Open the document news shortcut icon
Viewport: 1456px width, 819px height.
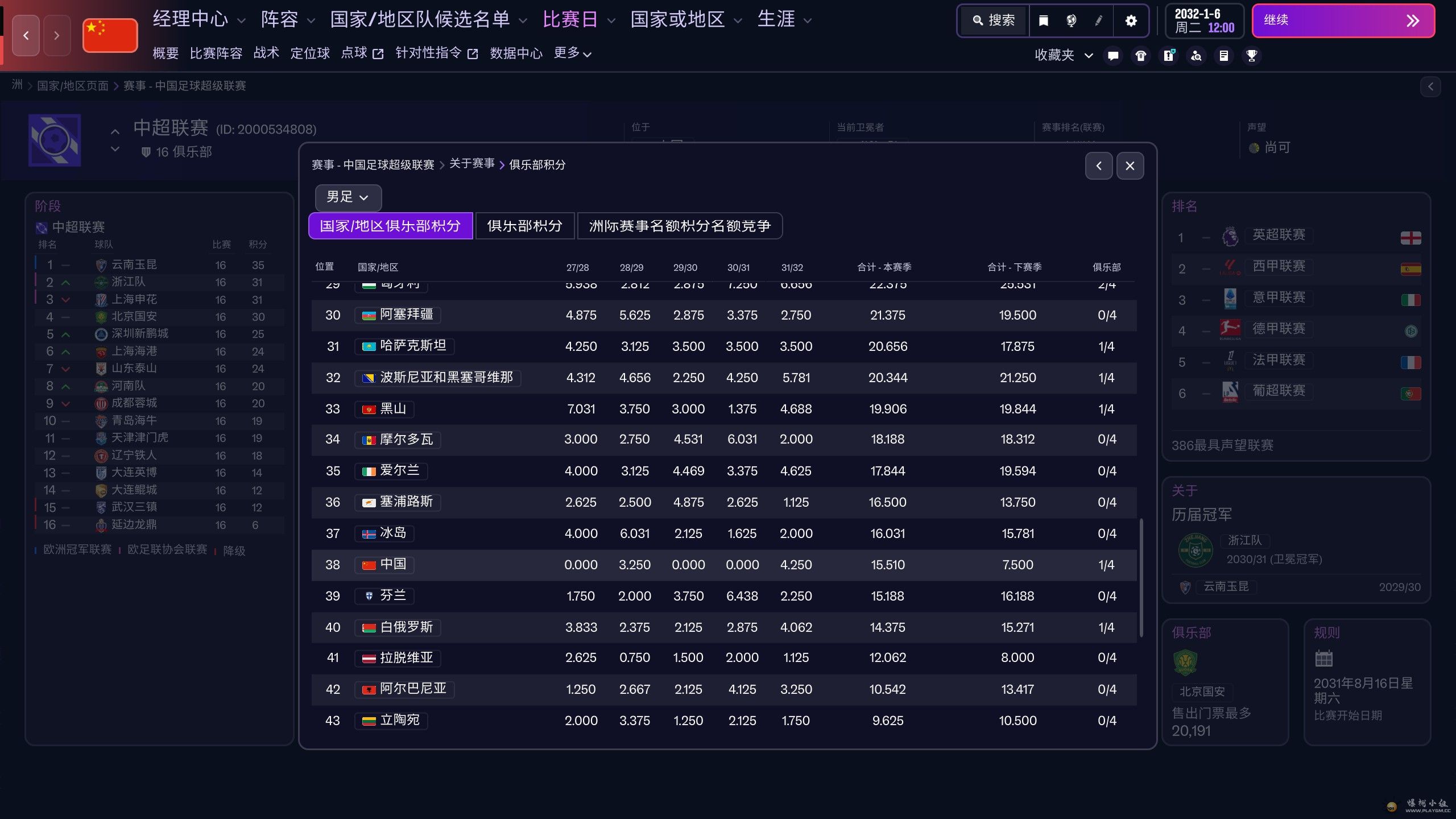[x=1224, y=55]
